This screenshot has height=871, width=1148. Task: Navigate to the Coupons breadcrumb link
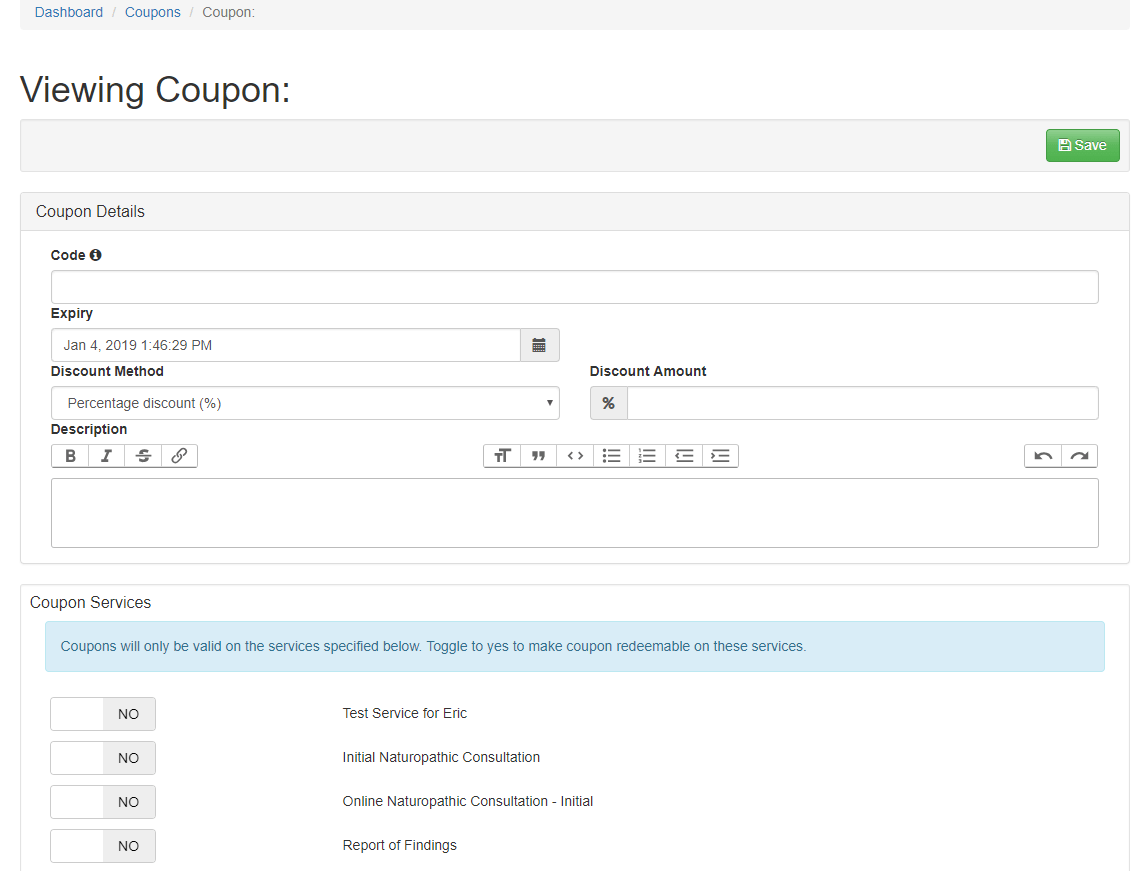pyautogui.click(x=152, y=12)
